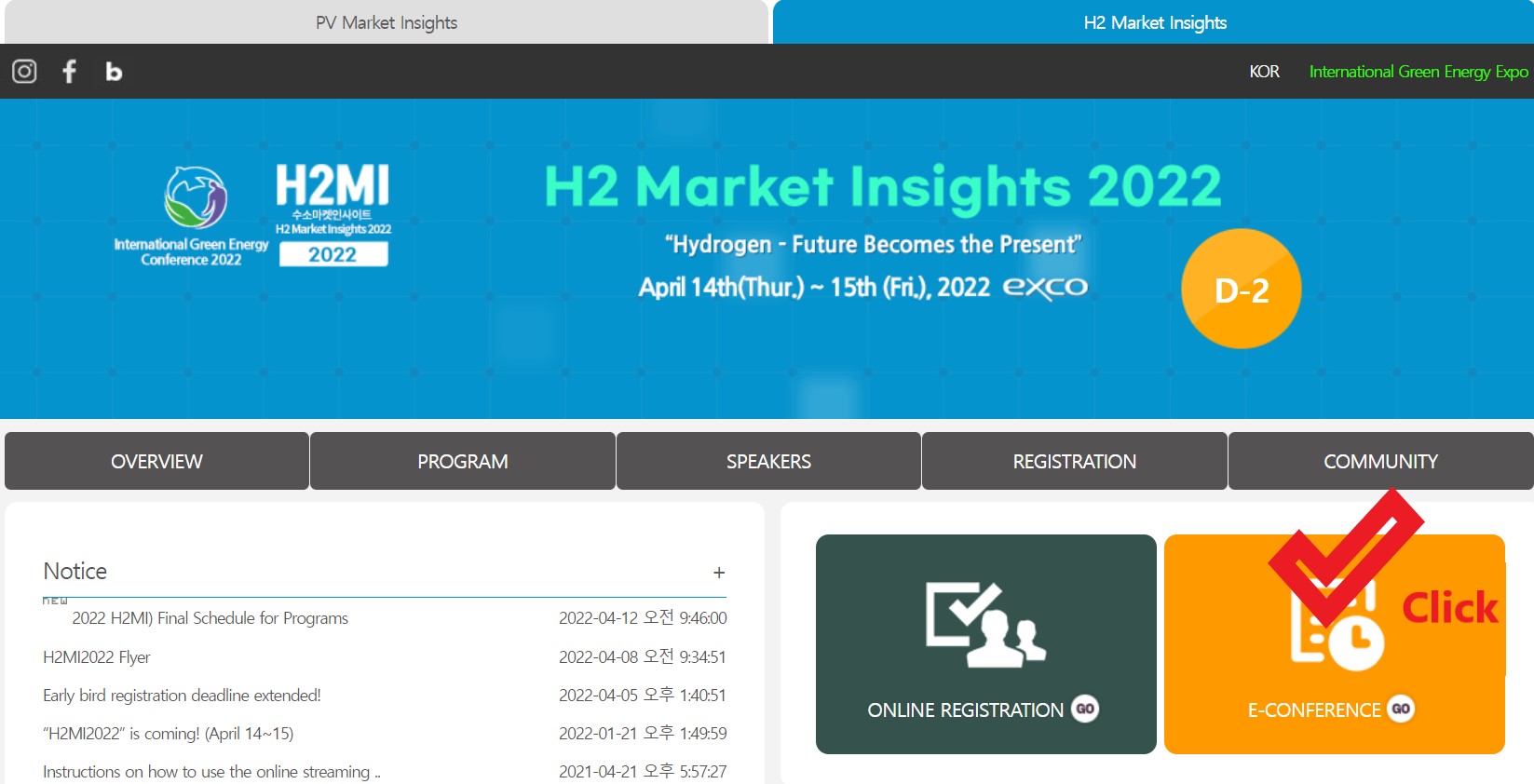1534x784 pixels.
Task: Open the Instagram social icon
Action: click(x=24, y=71)
